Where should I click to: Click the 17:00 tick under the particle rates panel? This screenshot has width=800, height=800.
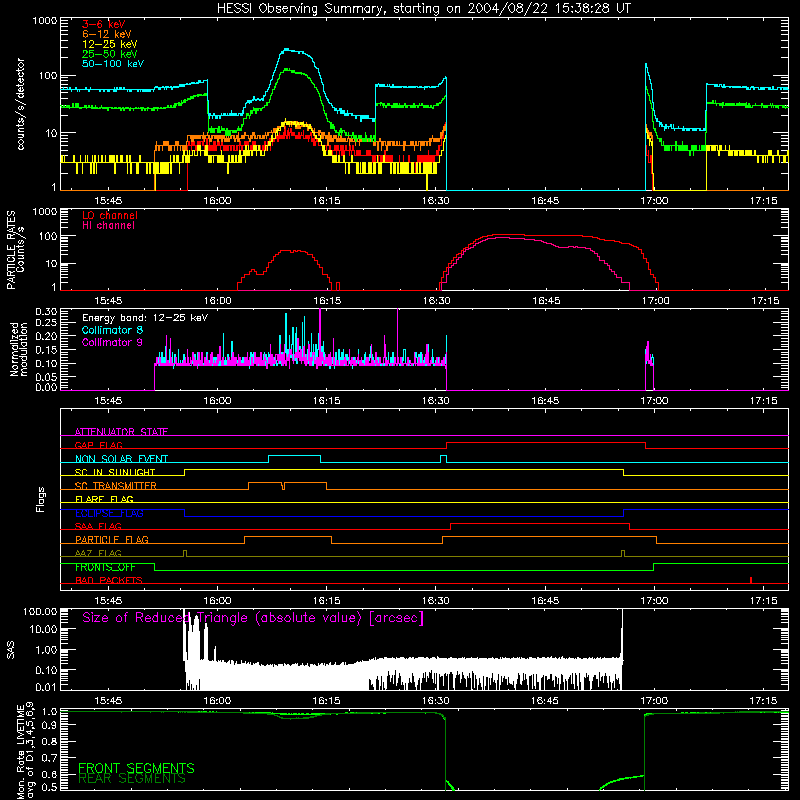[655, 301]
